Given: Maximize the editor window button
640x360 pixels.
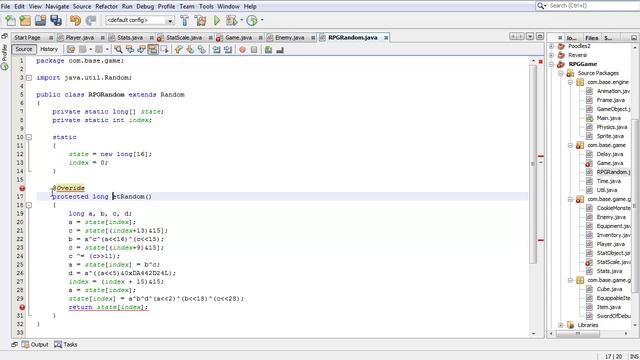Looking at the screenshot, I should (540, 37).
